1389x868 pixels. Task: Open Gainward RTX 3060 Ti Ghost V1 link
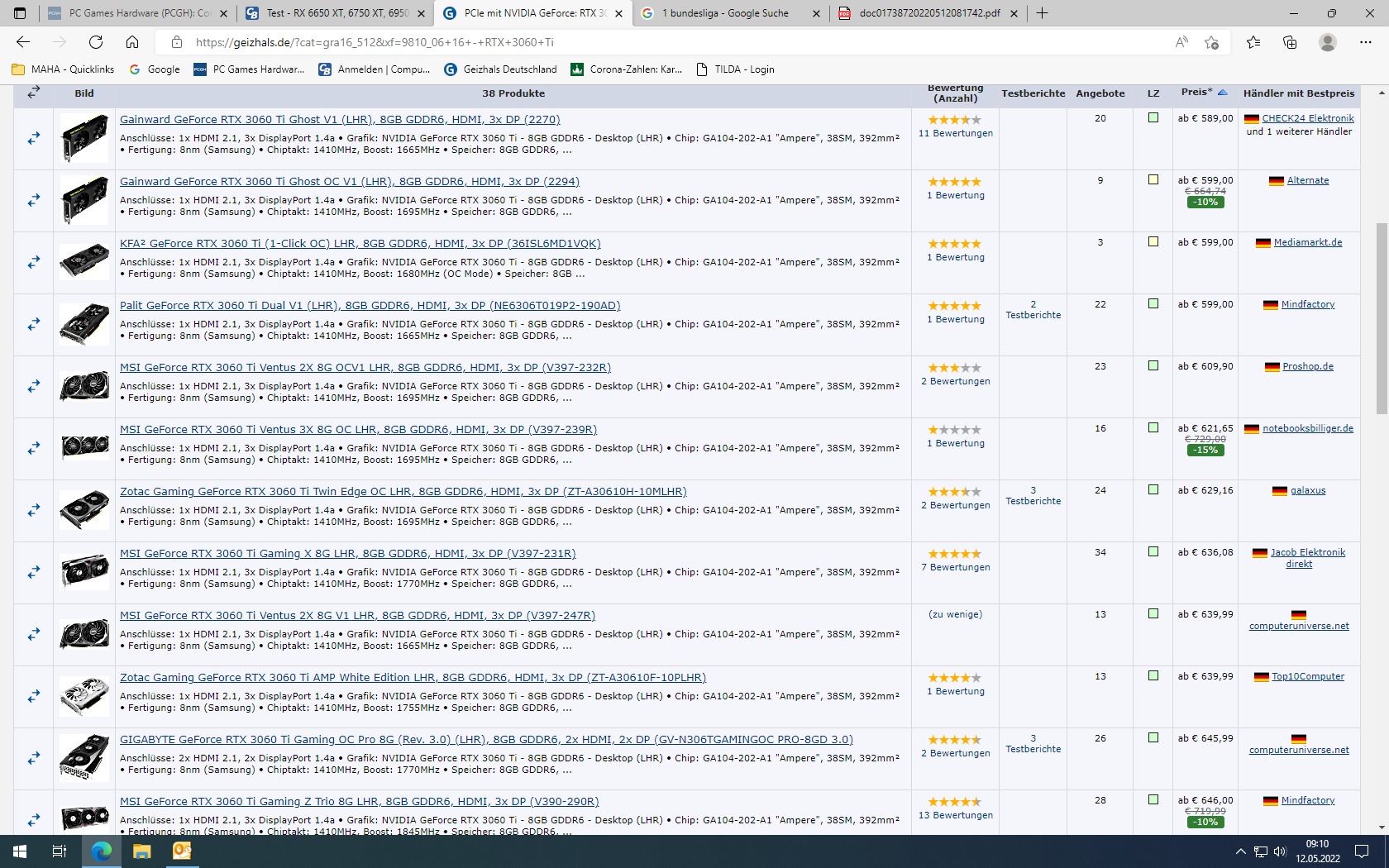pyautogui.click(x=340, y=119)
